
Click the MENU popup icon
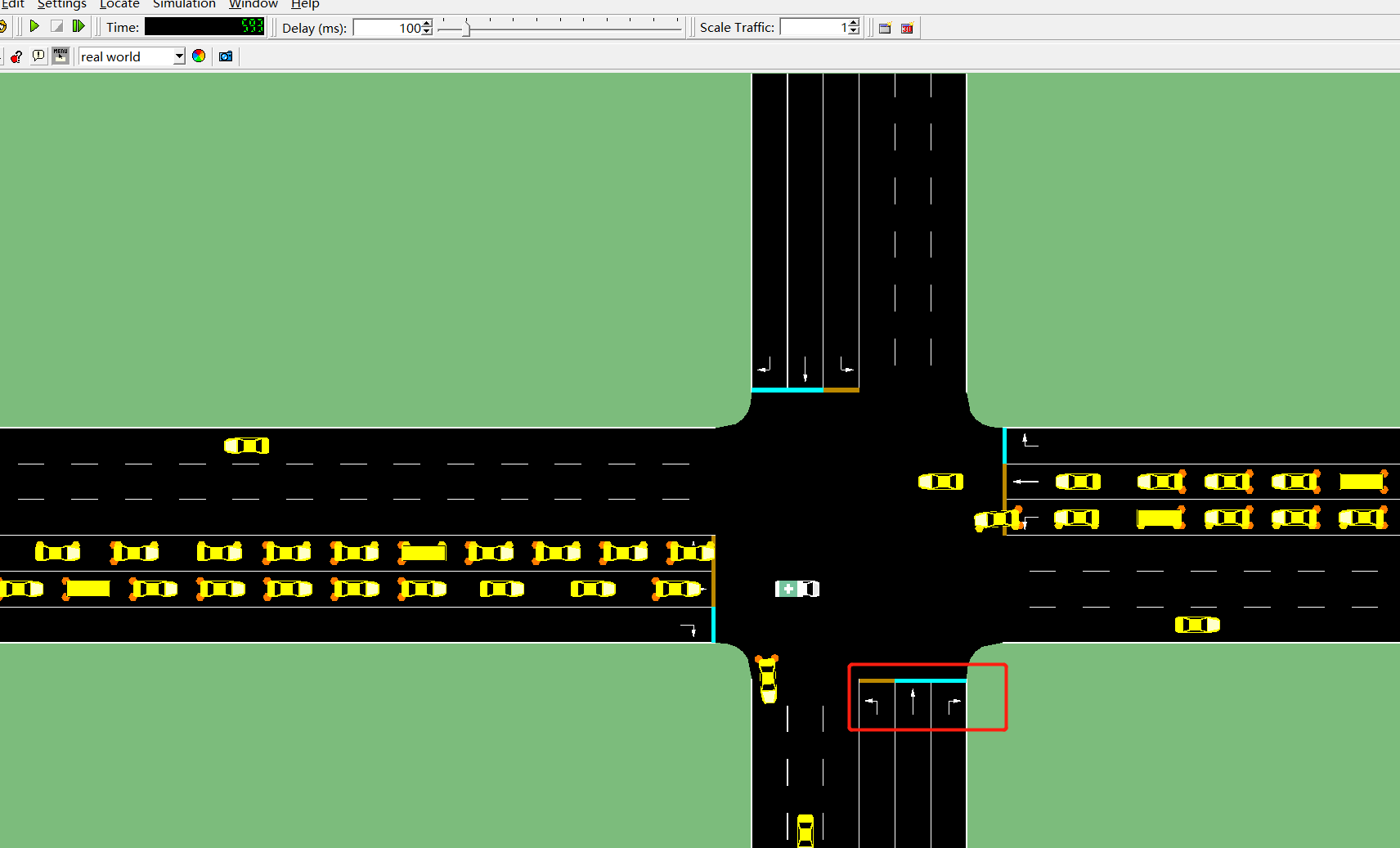point(60,56)
